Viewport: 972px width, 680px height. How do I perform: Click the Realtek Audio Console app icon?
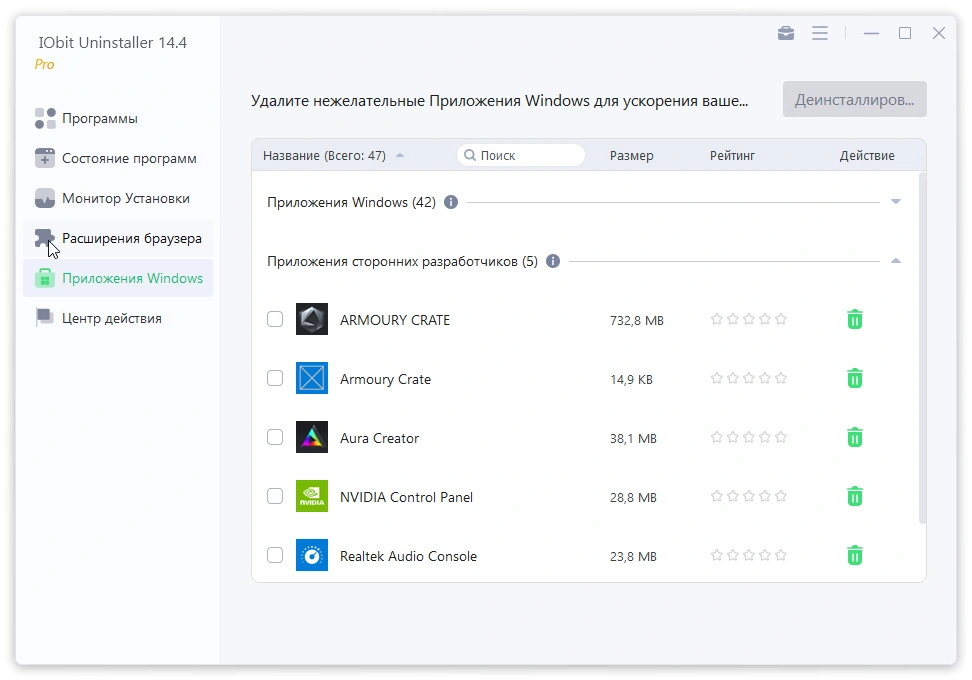(312, 555)
